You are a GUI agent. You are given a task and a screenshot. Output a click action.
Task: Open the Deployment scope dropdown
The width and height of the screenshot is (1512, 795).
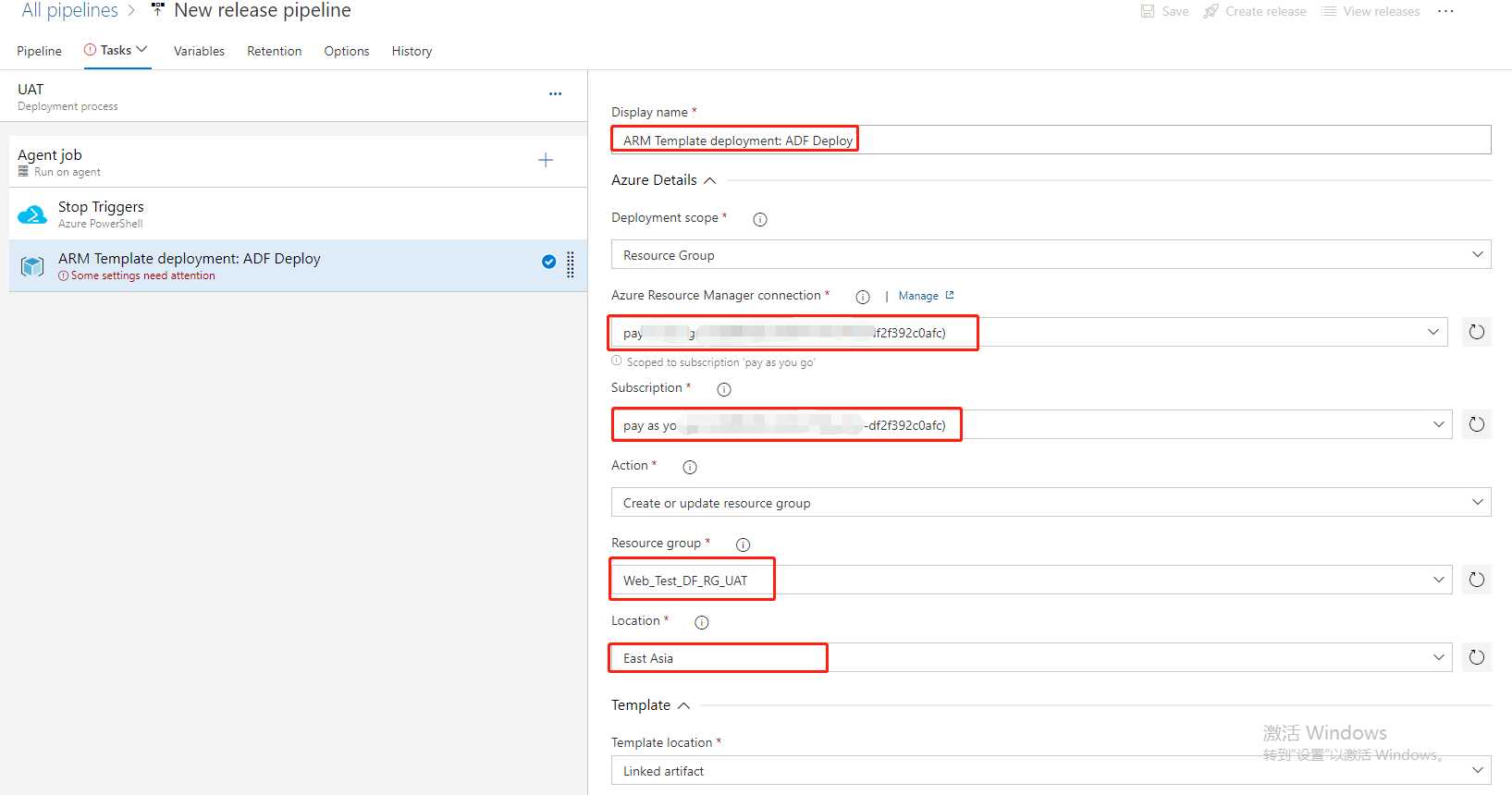click(x=1051, y=255)
